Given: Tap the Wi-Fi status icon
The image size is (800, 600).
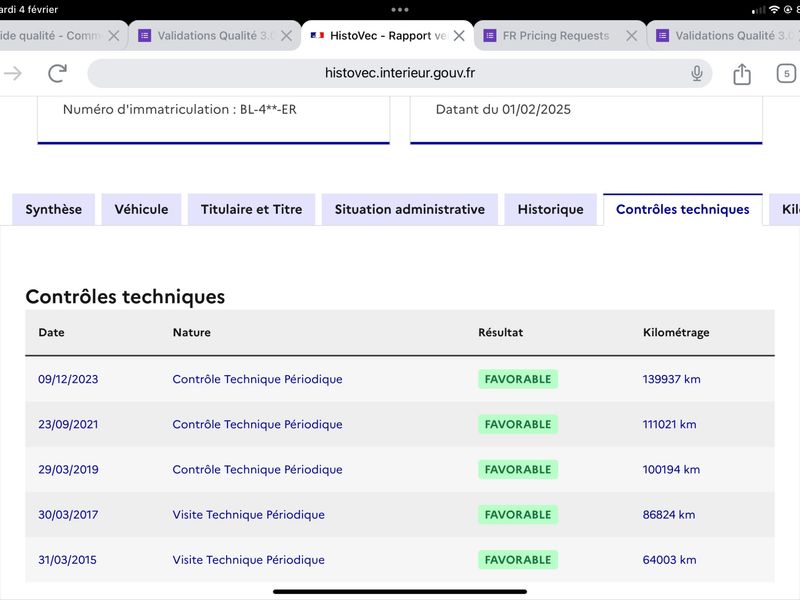Looking at the screenshot, I should [x=774, y=10].
